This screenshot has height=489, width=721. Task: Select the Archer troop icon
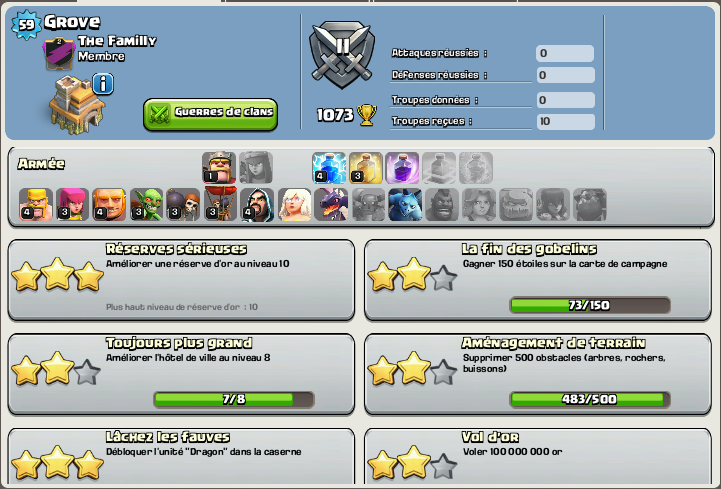tap(73, 204)
